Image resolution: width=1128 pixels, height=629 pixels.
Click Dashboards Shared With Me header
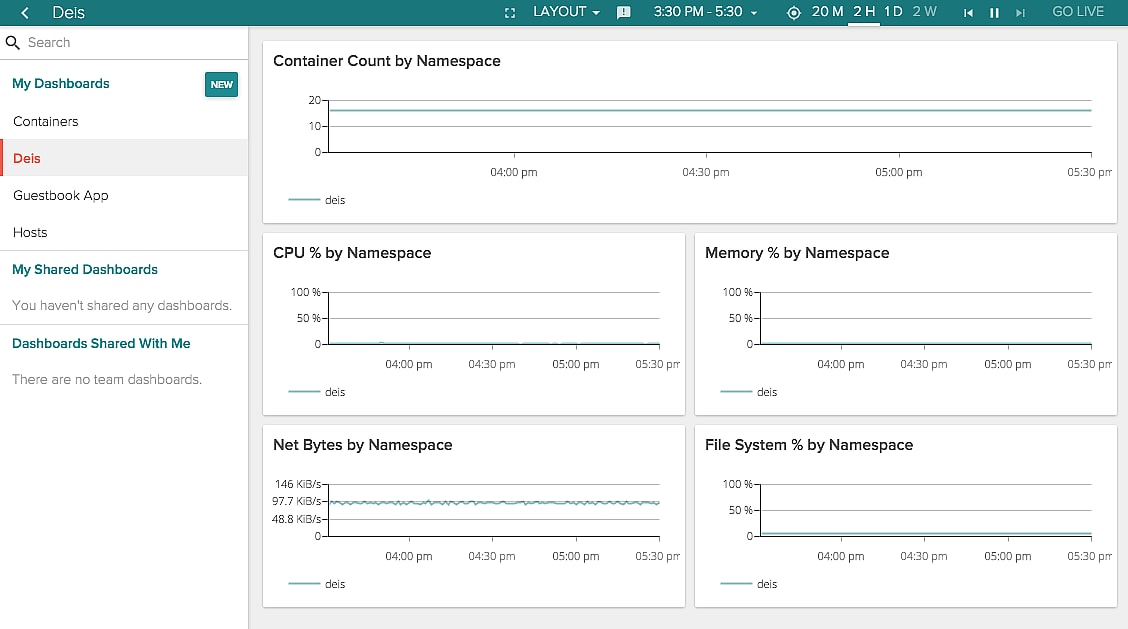click(101, 343)
